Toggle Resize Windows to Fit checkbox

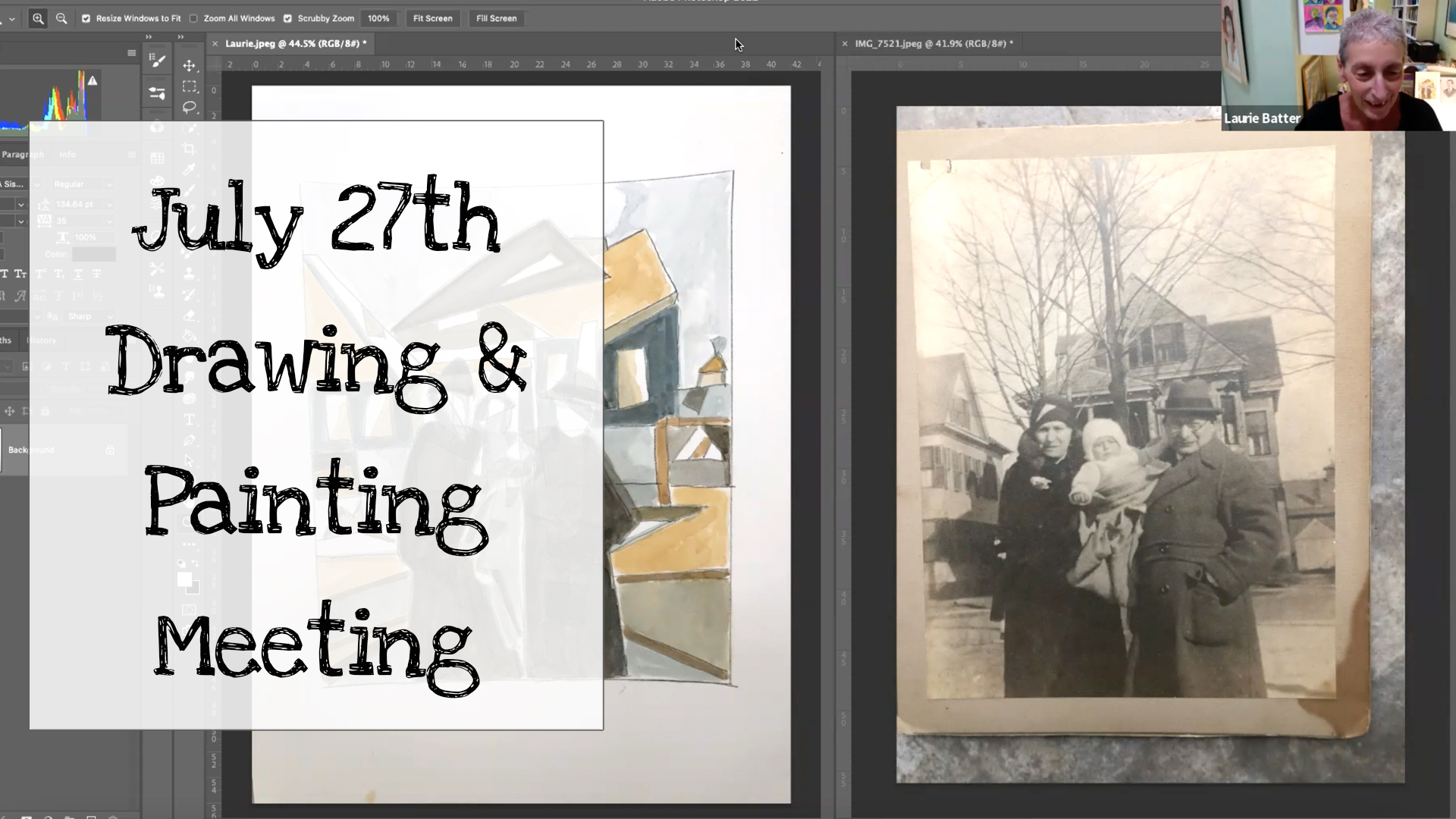click(86, 18)
